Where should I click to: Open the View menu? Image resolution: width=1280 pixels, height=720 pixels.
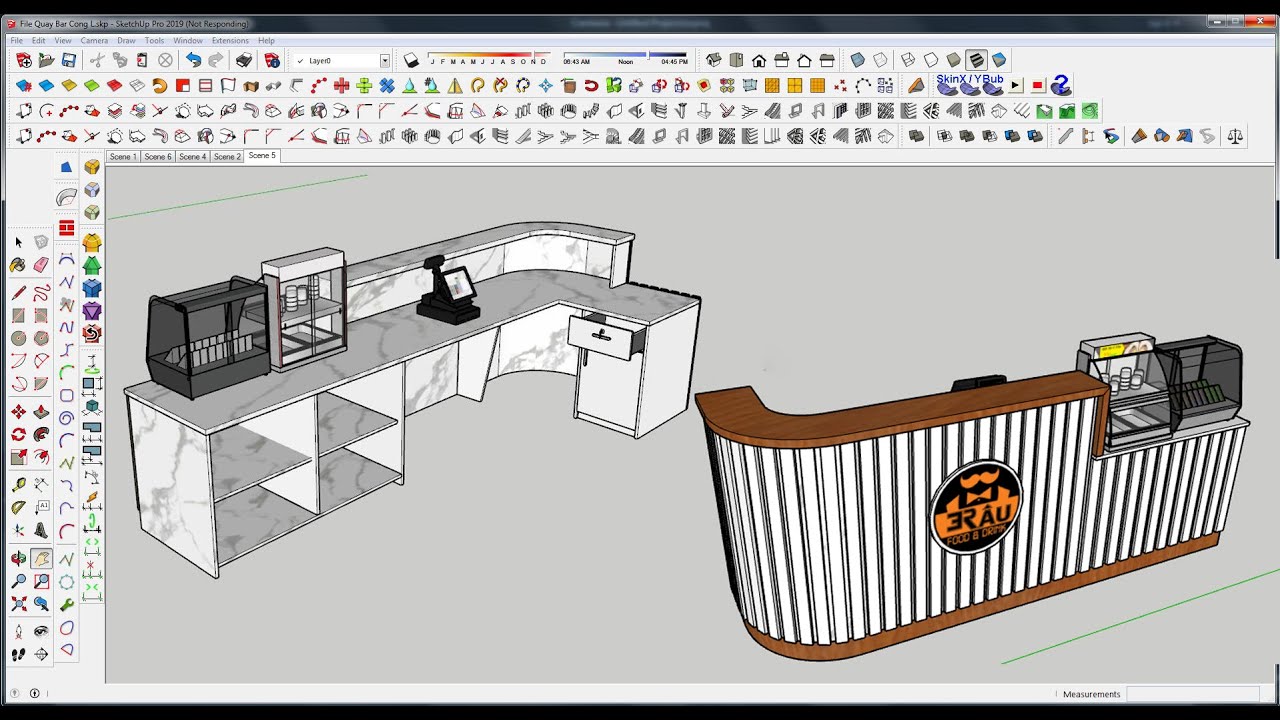63,41
